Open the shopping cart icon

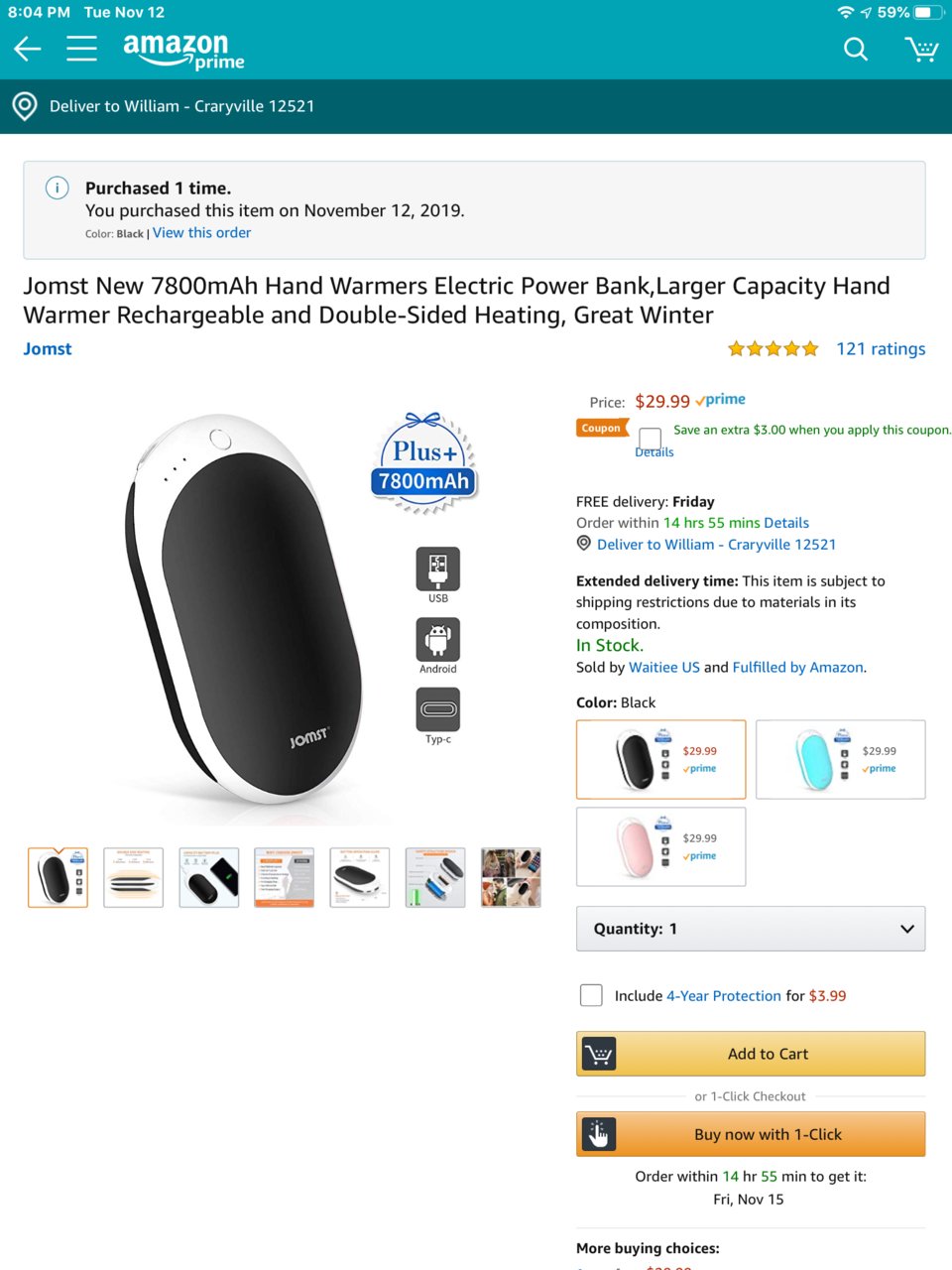921,49
